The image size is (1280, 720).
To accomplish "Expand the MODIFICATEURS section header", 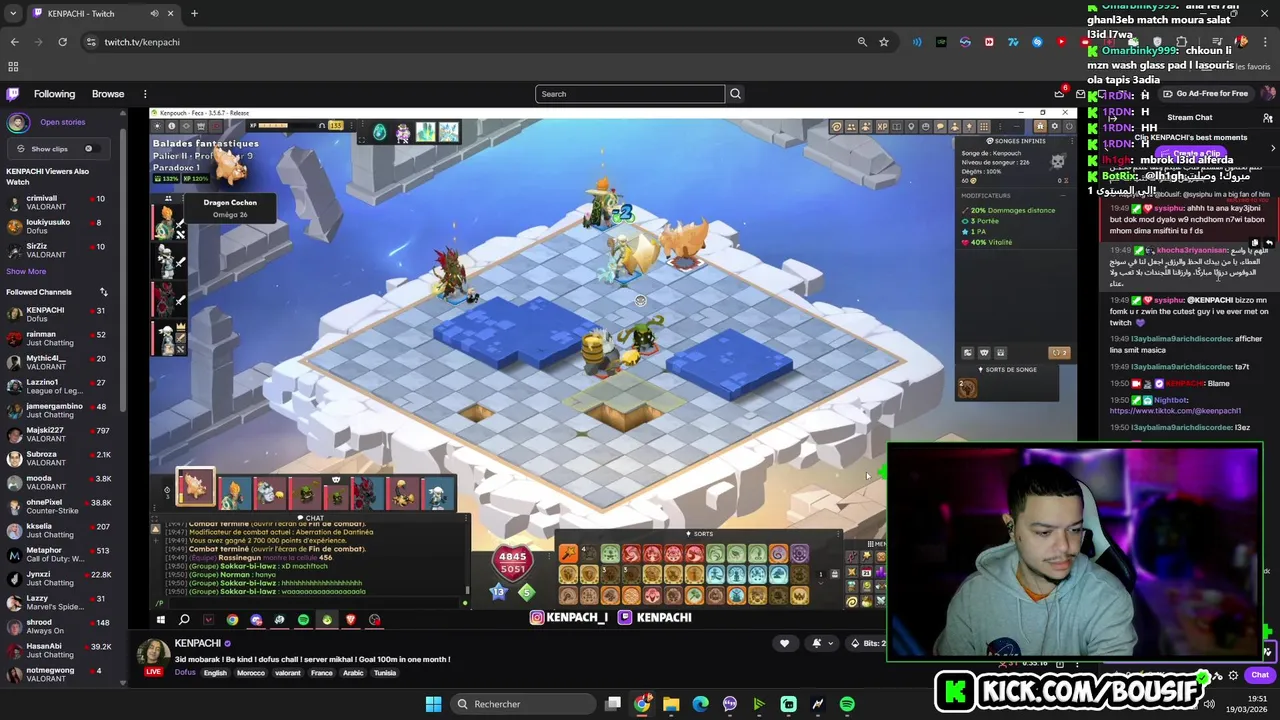I will [x=986, y=195].
